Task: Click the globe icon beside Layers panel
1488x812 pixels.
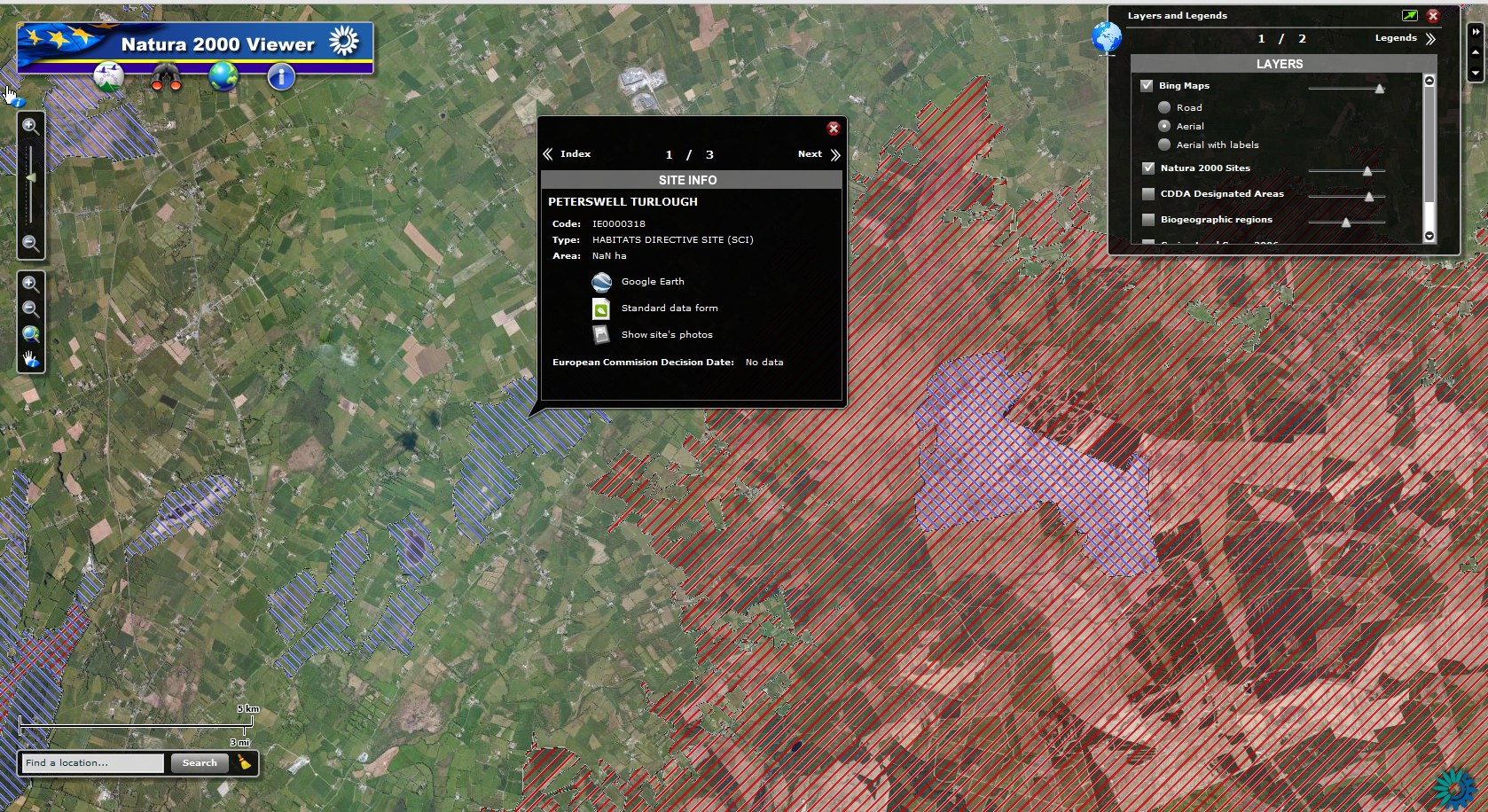Action: (1106, 37)
